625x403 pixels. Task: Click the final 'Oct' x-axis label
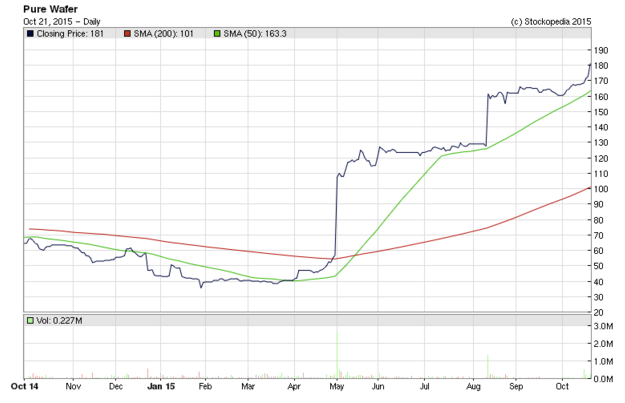point(562,386)
